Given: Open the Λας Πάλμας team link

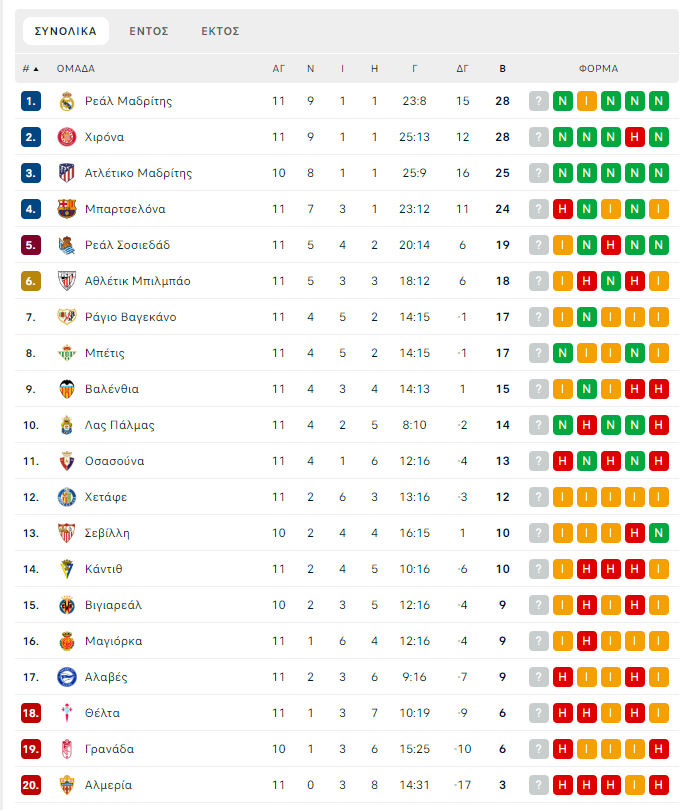Looking at the screenshot, I should [x=119, y=425].
